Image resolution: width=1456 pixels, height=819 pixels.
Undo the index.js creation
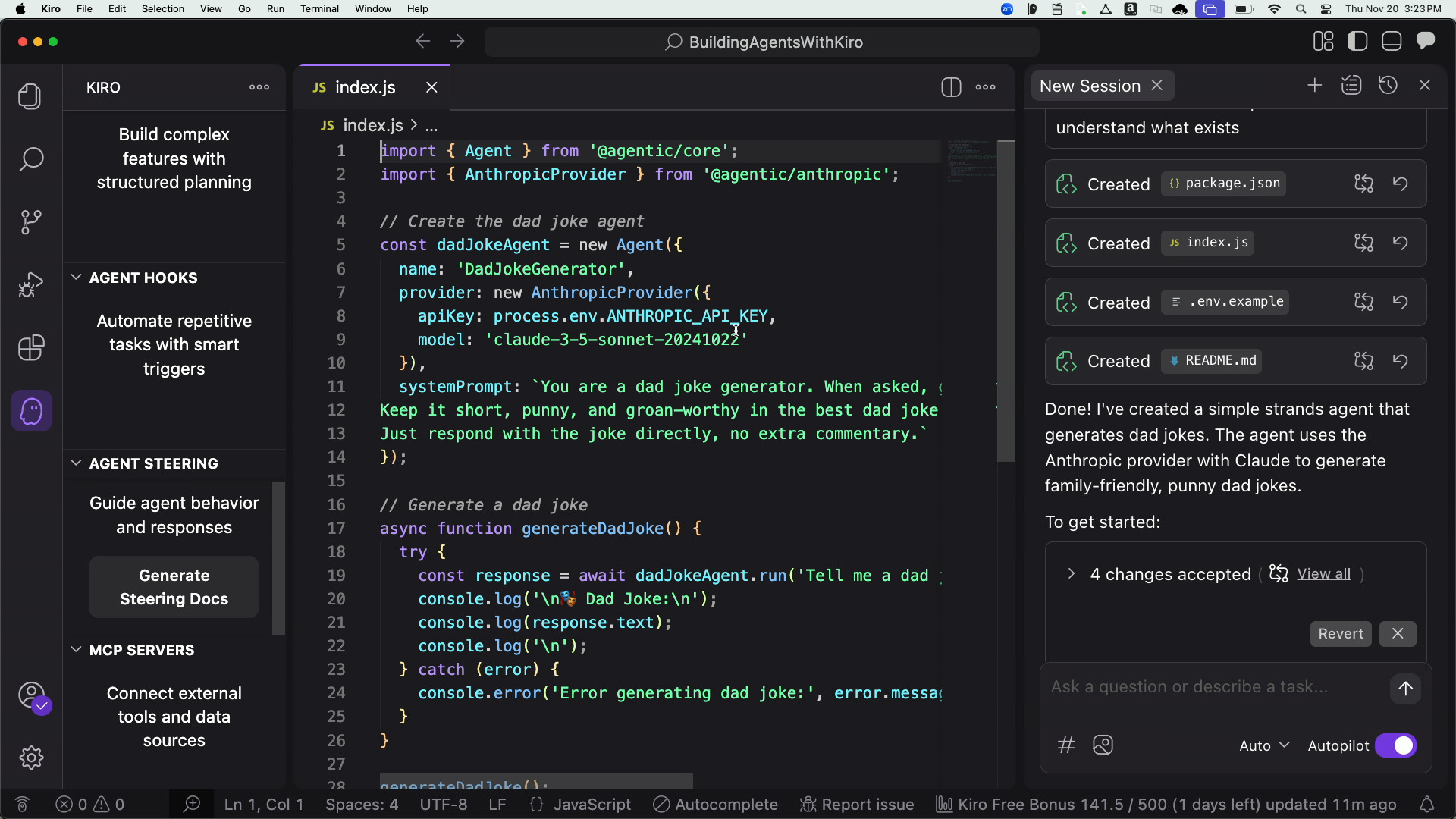[1401, 243]
